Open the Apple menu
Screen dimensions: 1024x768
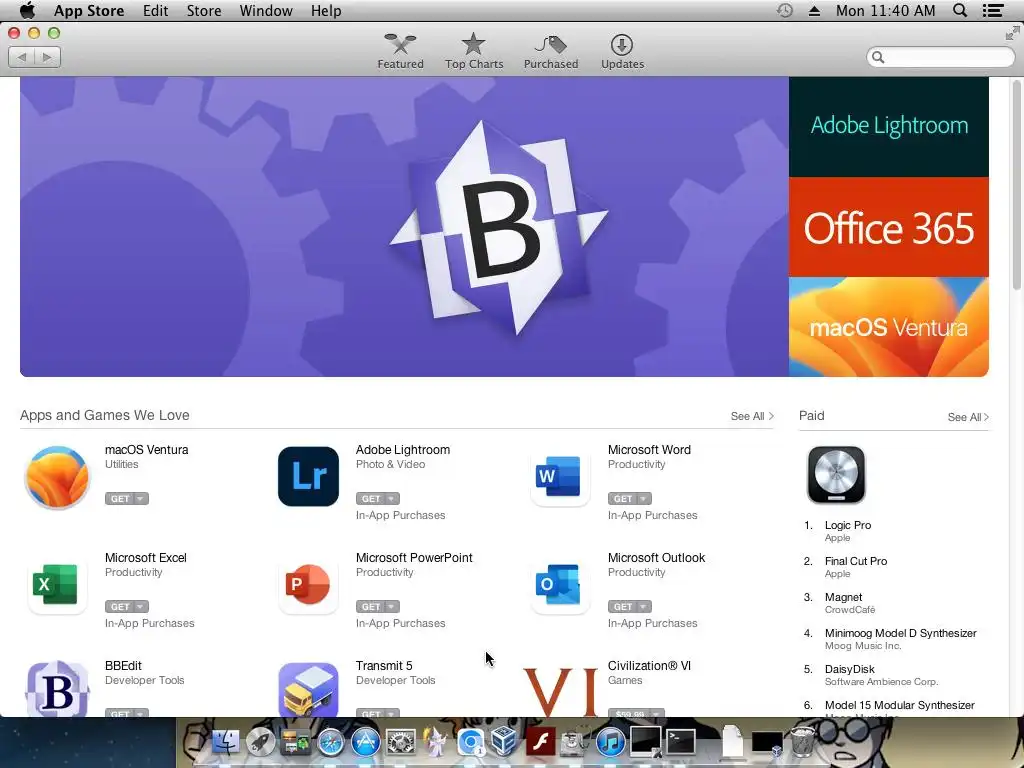pyautogui.click(x=27, y=10)
